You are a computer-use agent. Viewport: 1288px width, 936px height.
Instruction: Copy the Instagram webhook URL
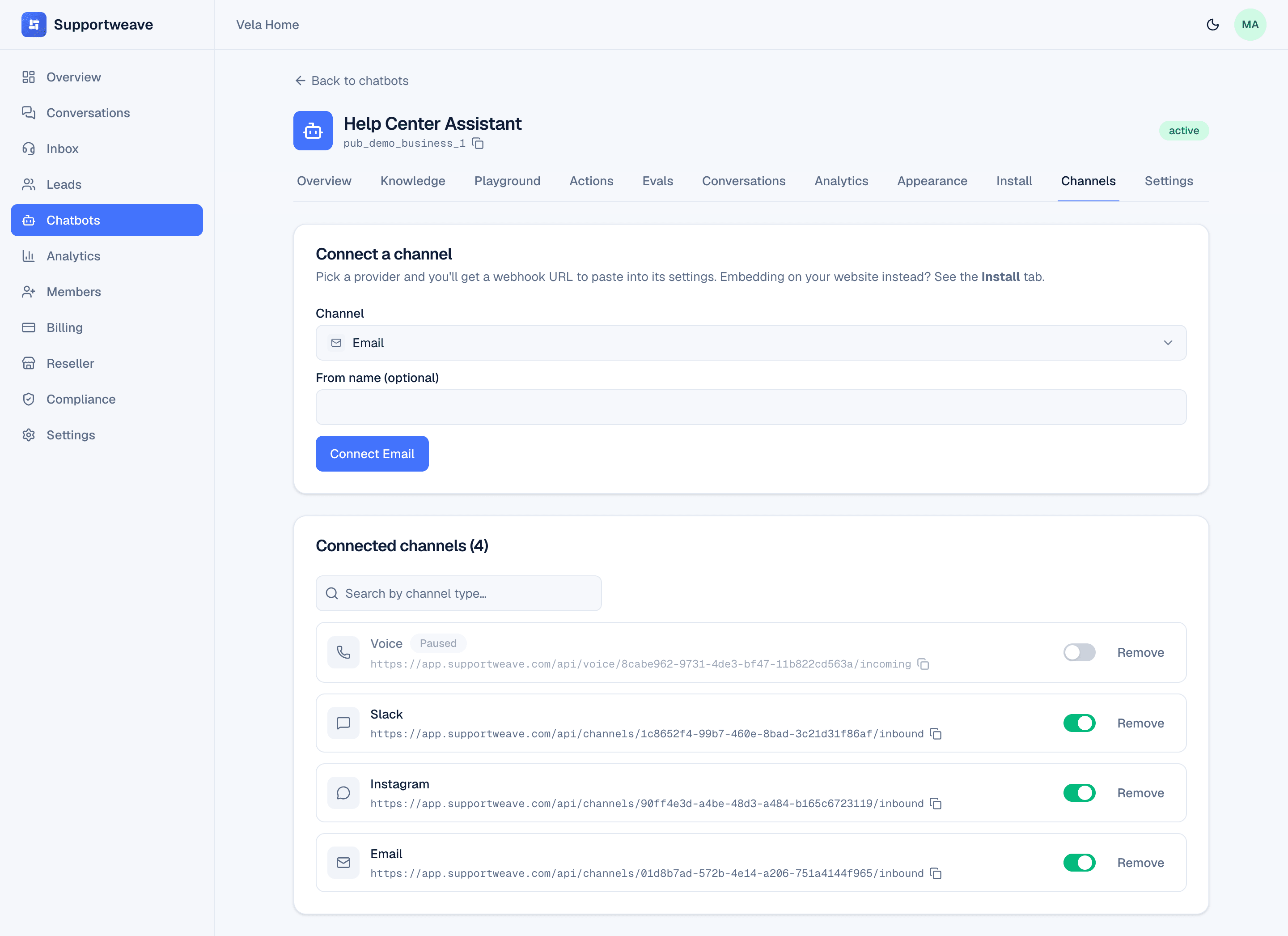click(x=936, y=804)
